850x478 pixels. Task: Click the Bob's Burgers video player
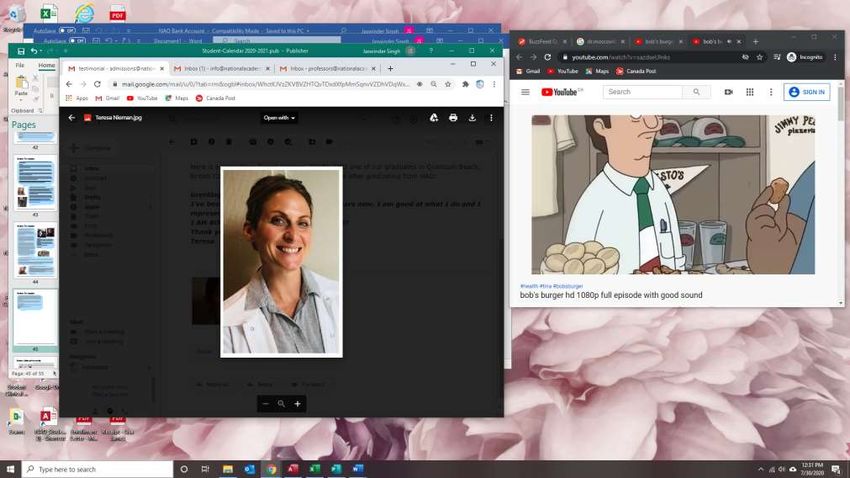(x=673, y=195)
